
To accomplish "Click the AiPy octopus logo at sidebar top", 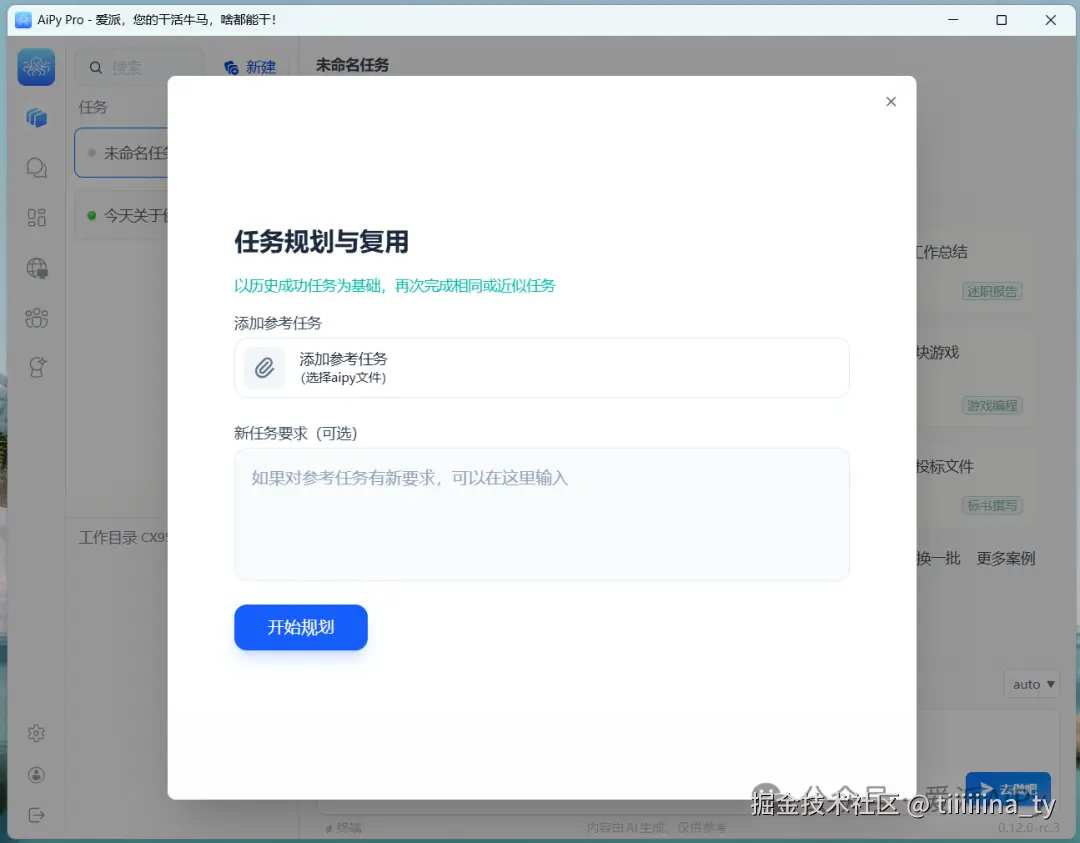I will click(x=36, y=67).
